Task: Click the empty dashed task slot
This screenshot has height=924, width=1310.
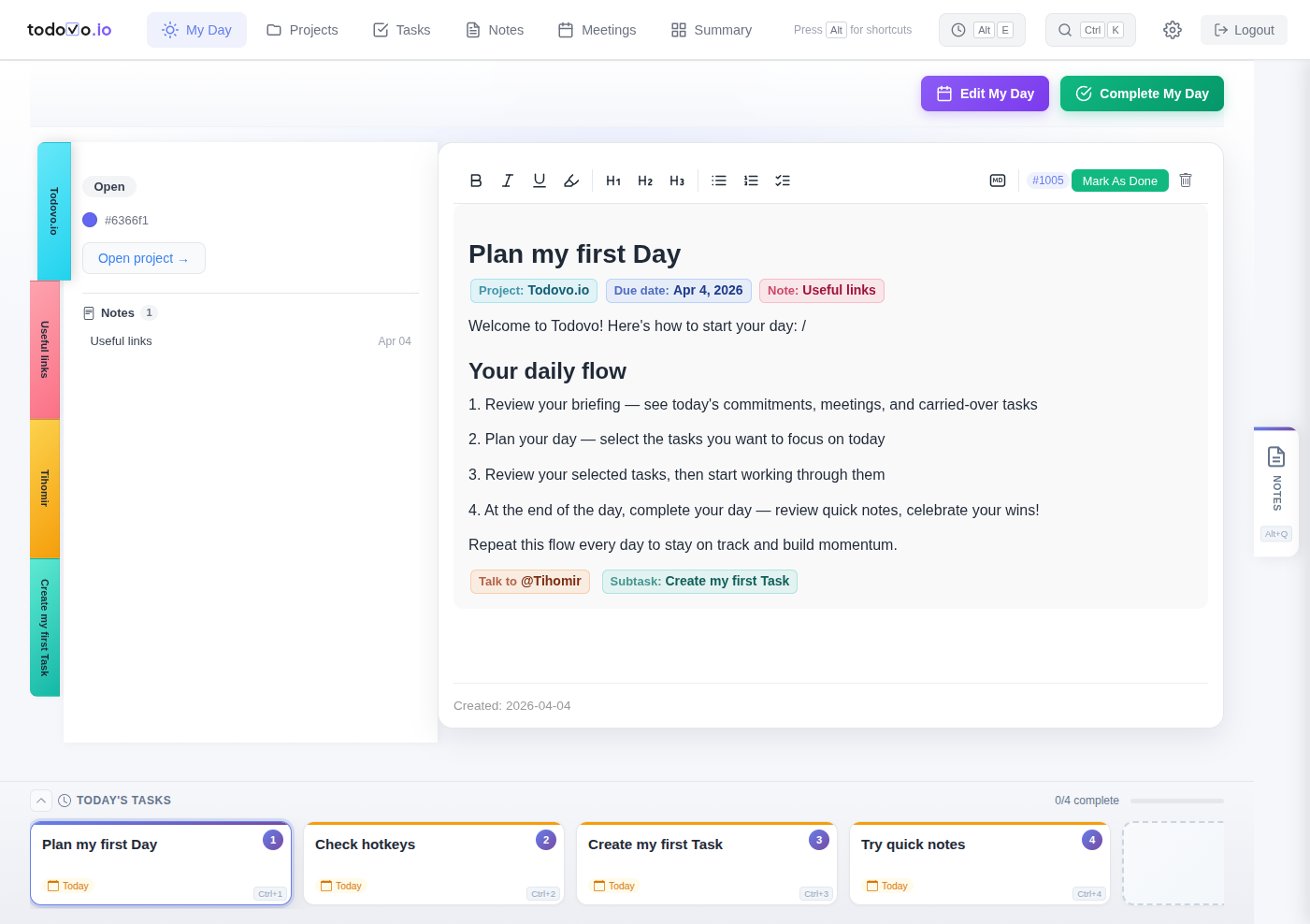Action: [1173, 863]
